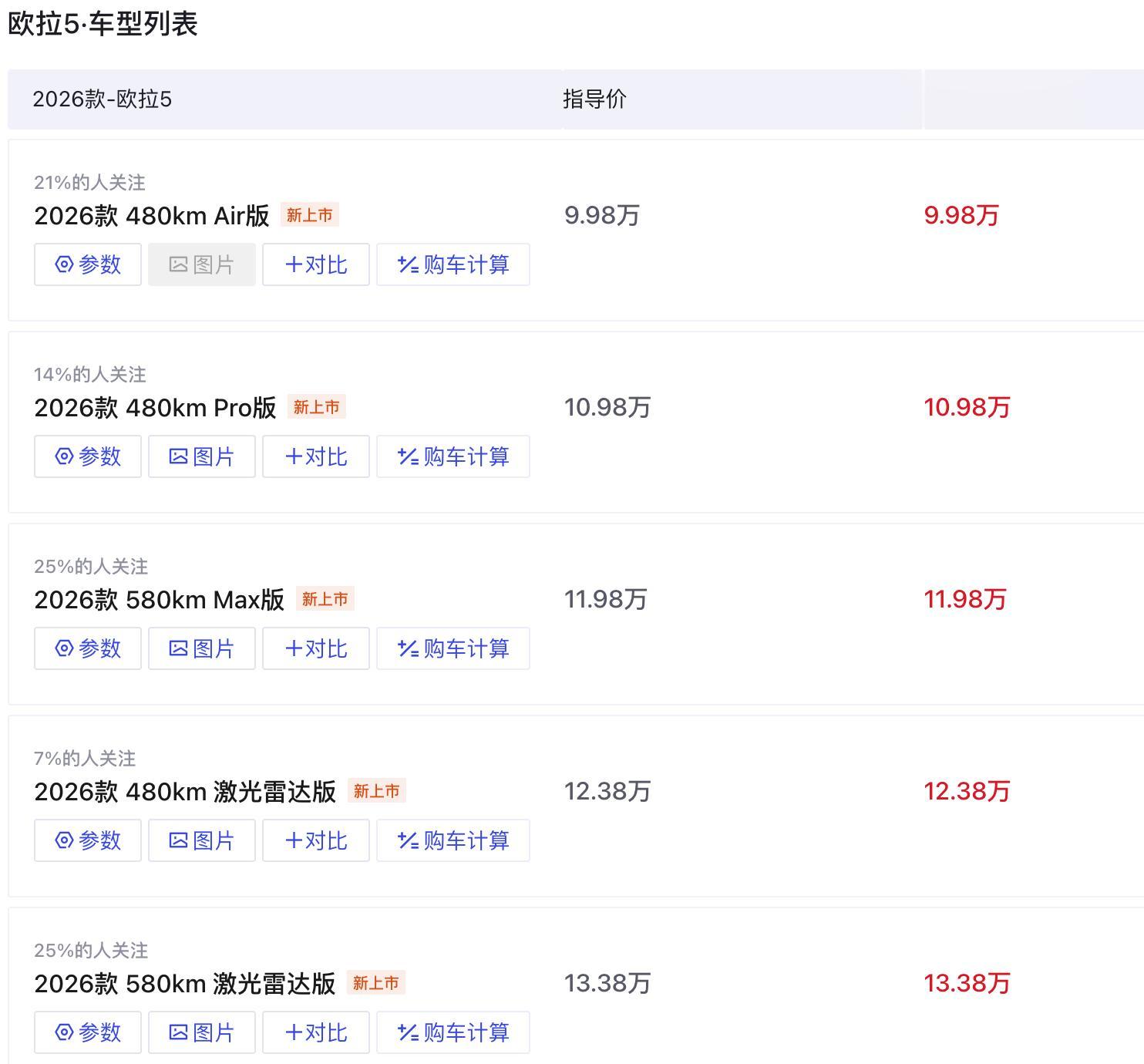Click red 13.38万 price for 580km 激光雷达版

(967, 983)
